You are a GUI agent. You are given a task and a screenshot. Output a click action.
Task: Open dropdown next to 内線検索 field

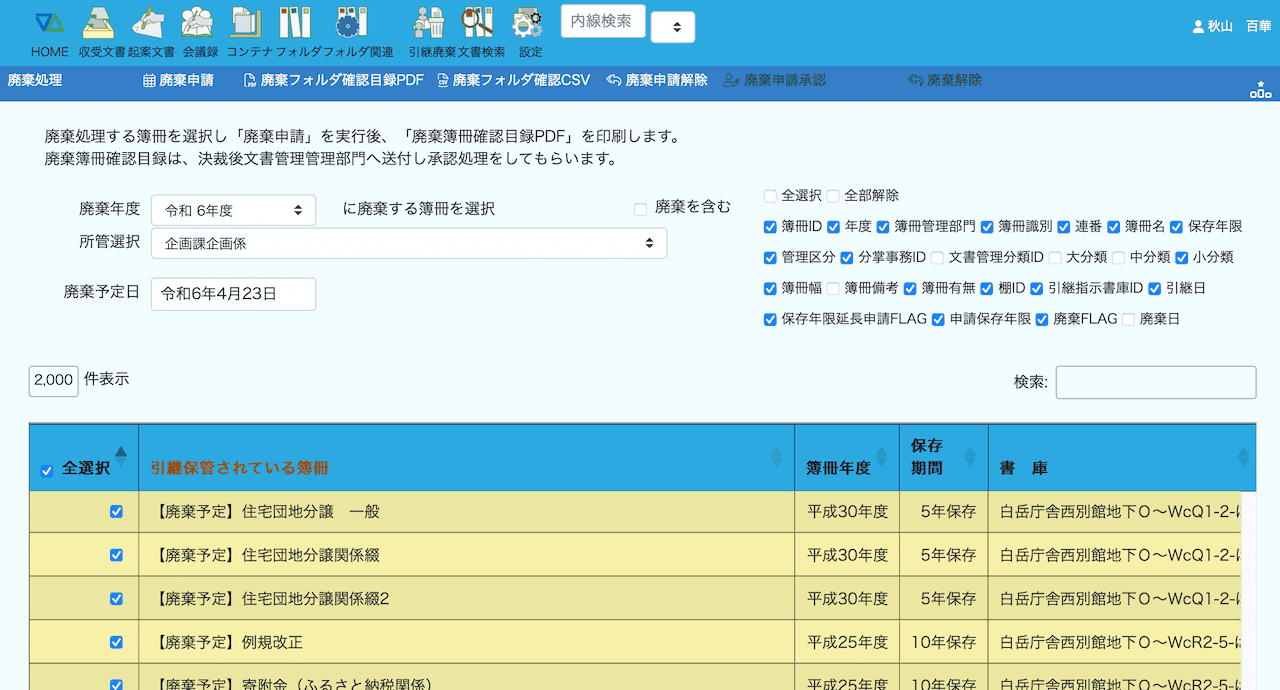[x=673, y=28]
